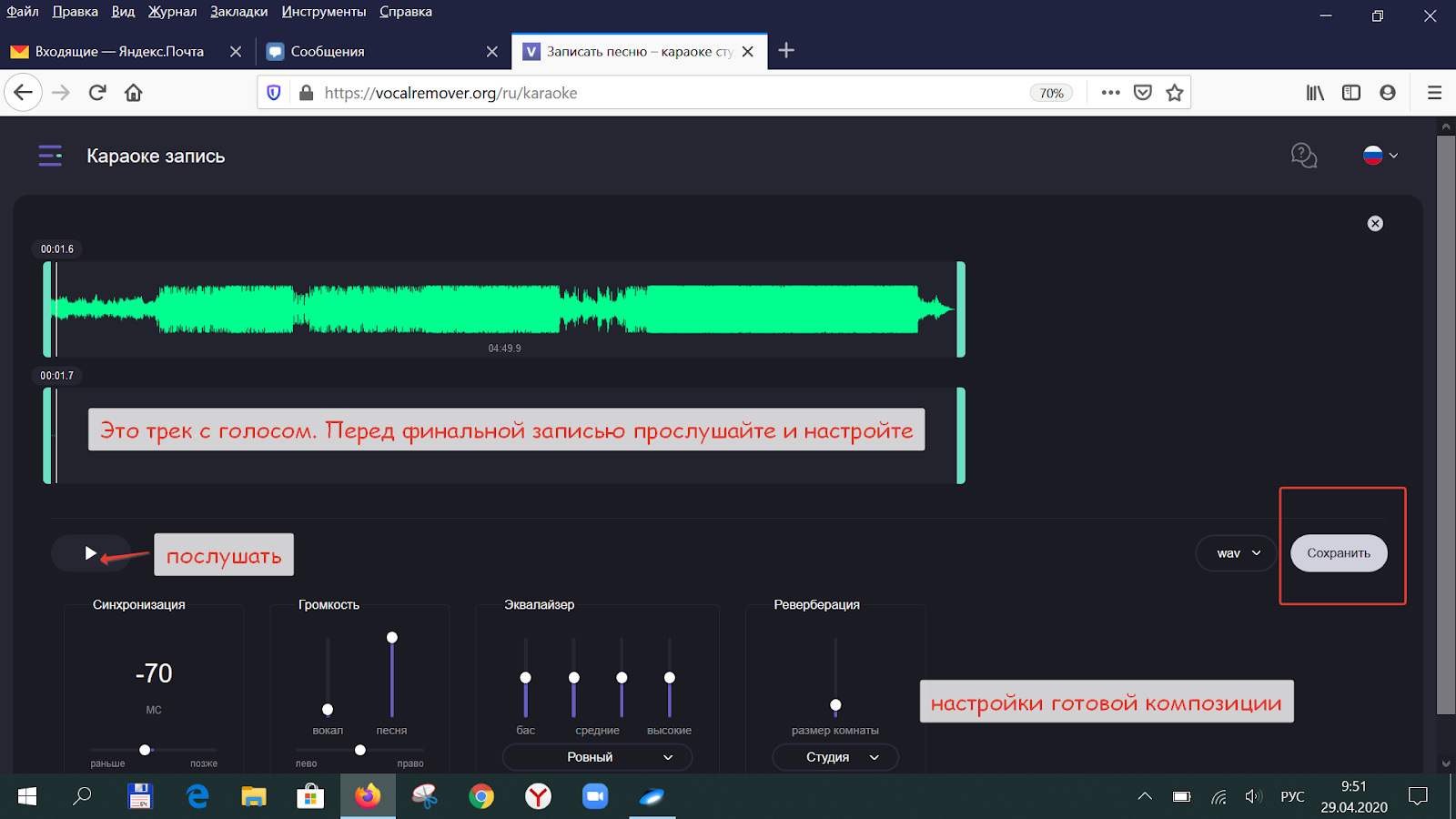Open the Правка menu
The image size is (1456, 819).
tap(76, 12)
